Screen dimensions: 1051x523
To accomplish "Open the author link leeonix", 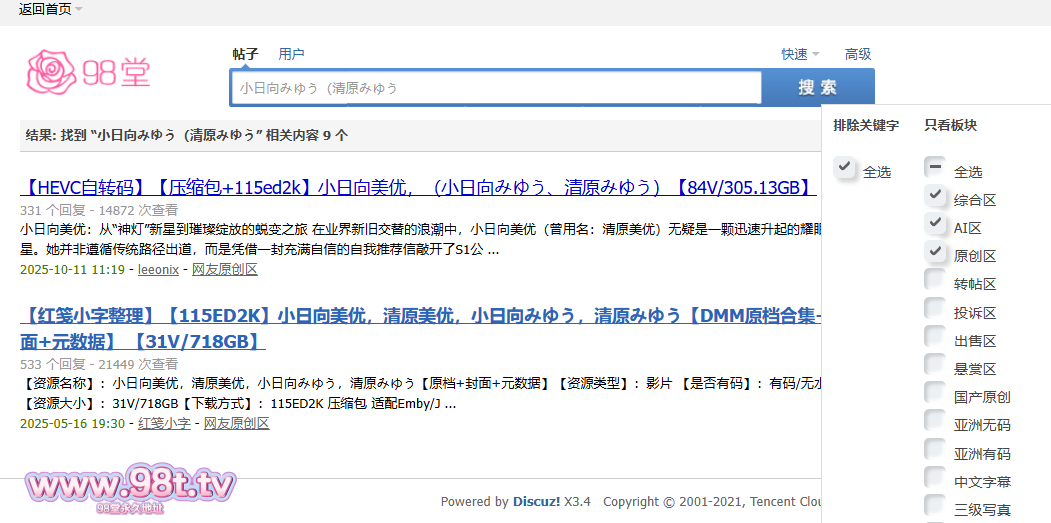I will tap(158, 270).
